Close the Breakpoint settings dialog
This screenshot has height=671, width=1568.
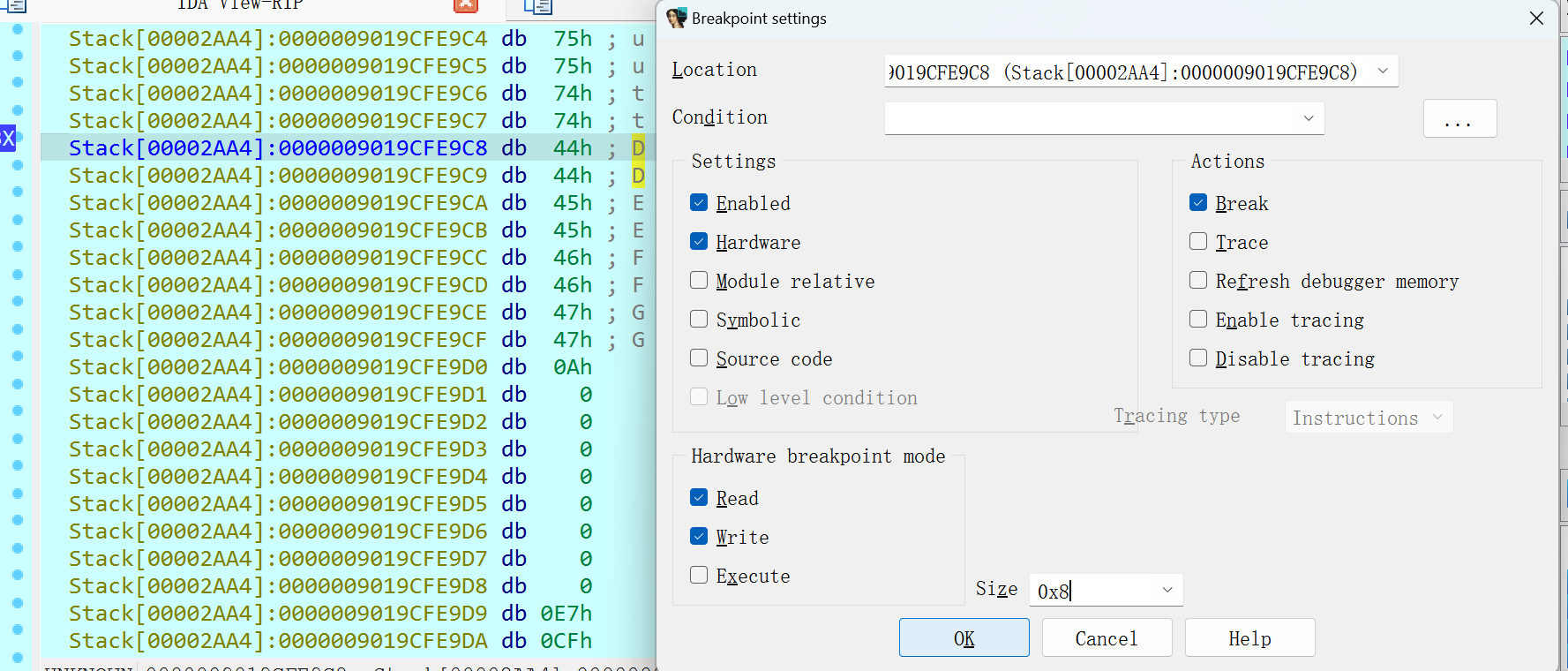[x=1536, y=19]
